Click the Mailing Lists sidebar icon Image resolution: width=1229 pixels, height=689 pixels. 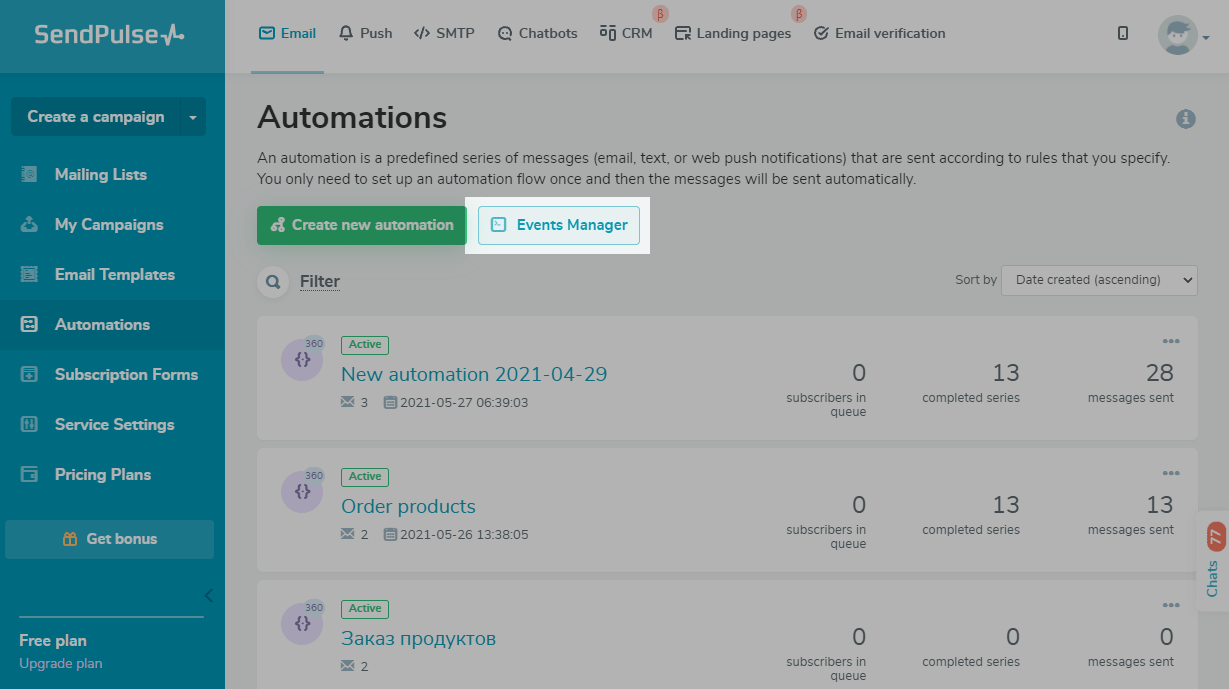click(29, 174)
